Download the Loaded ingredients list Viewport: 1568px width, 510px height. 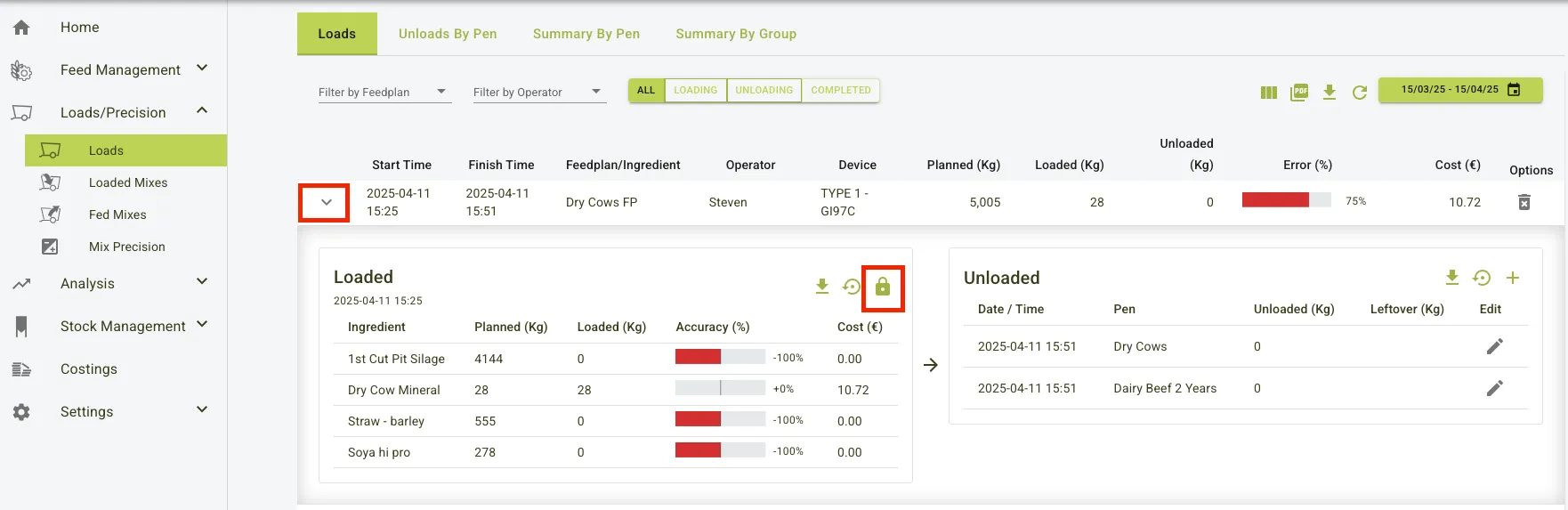[x=822, y=287]
